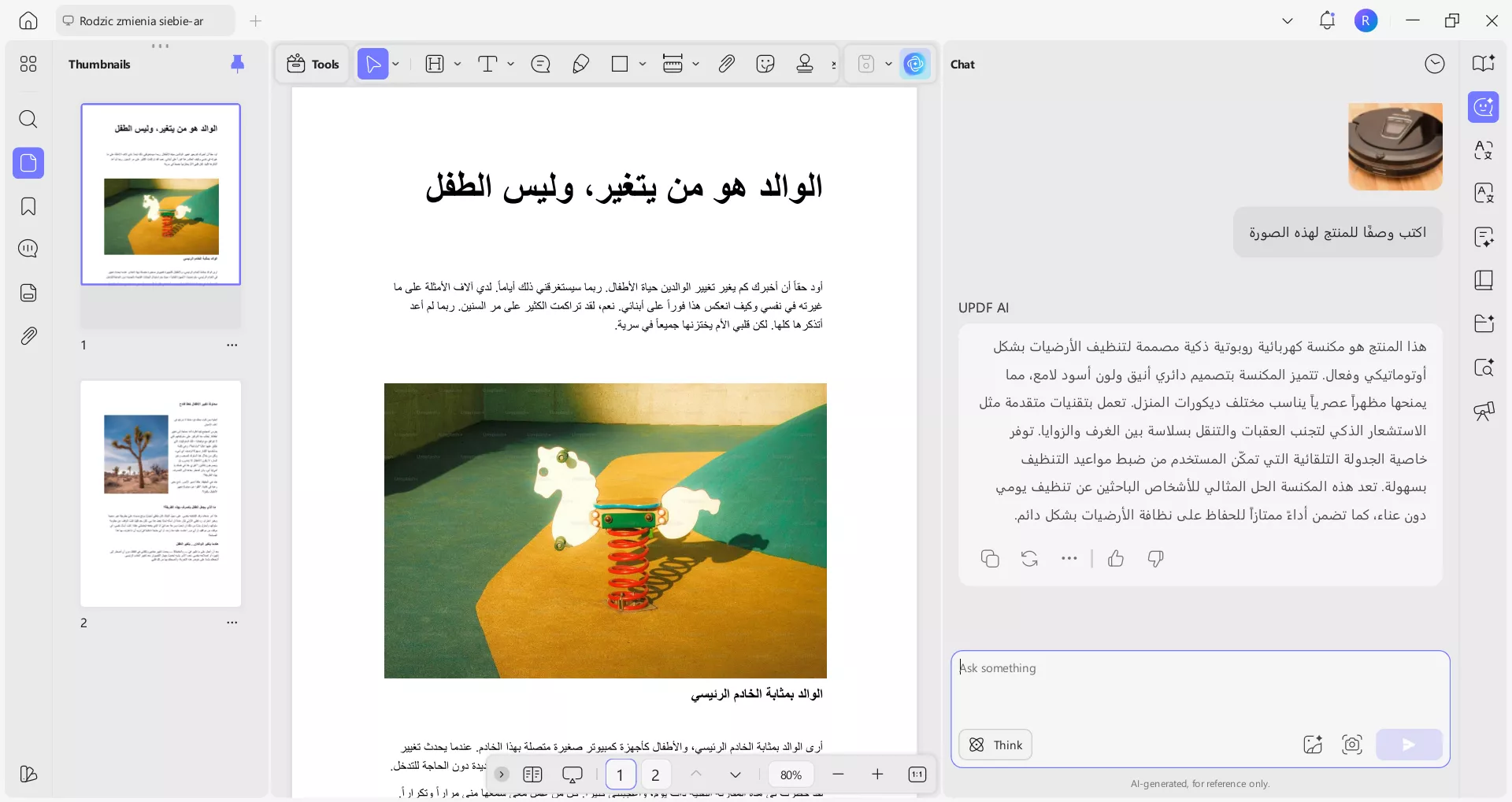Select the 'Rodzic zmienia siebie-ar' document tab
Image resolution: width=1512 pixels, height=802 pixels.
coord(144,20)
